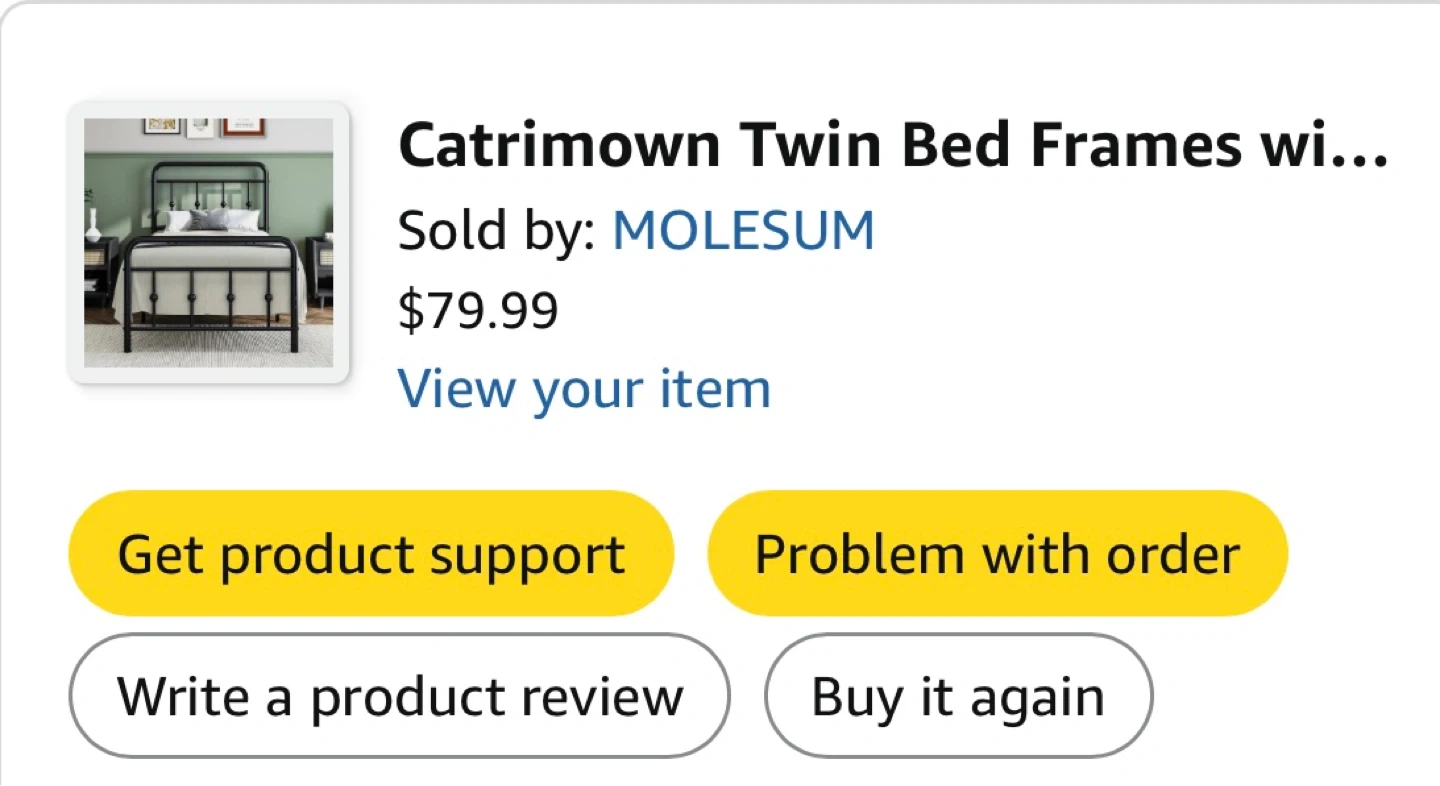1440x786 pixels.
Task: Click the $79.99 price text
Action: [478, 310]
